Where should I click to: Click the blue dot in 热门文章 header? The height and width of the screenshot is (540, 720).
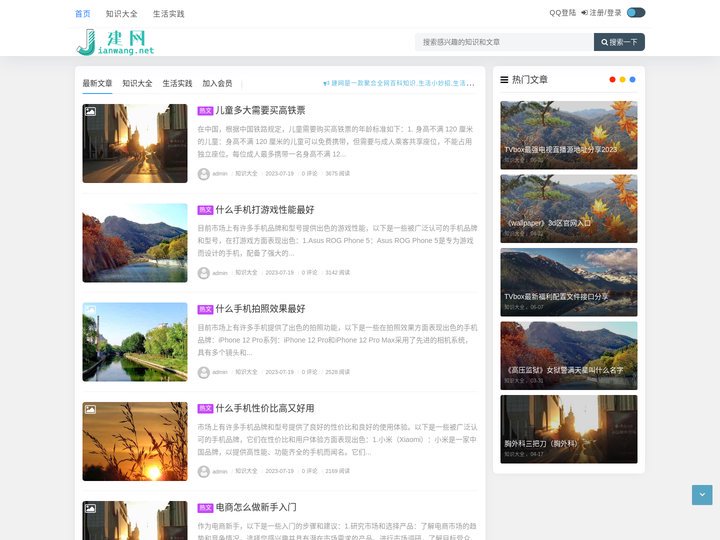(632, 79)
